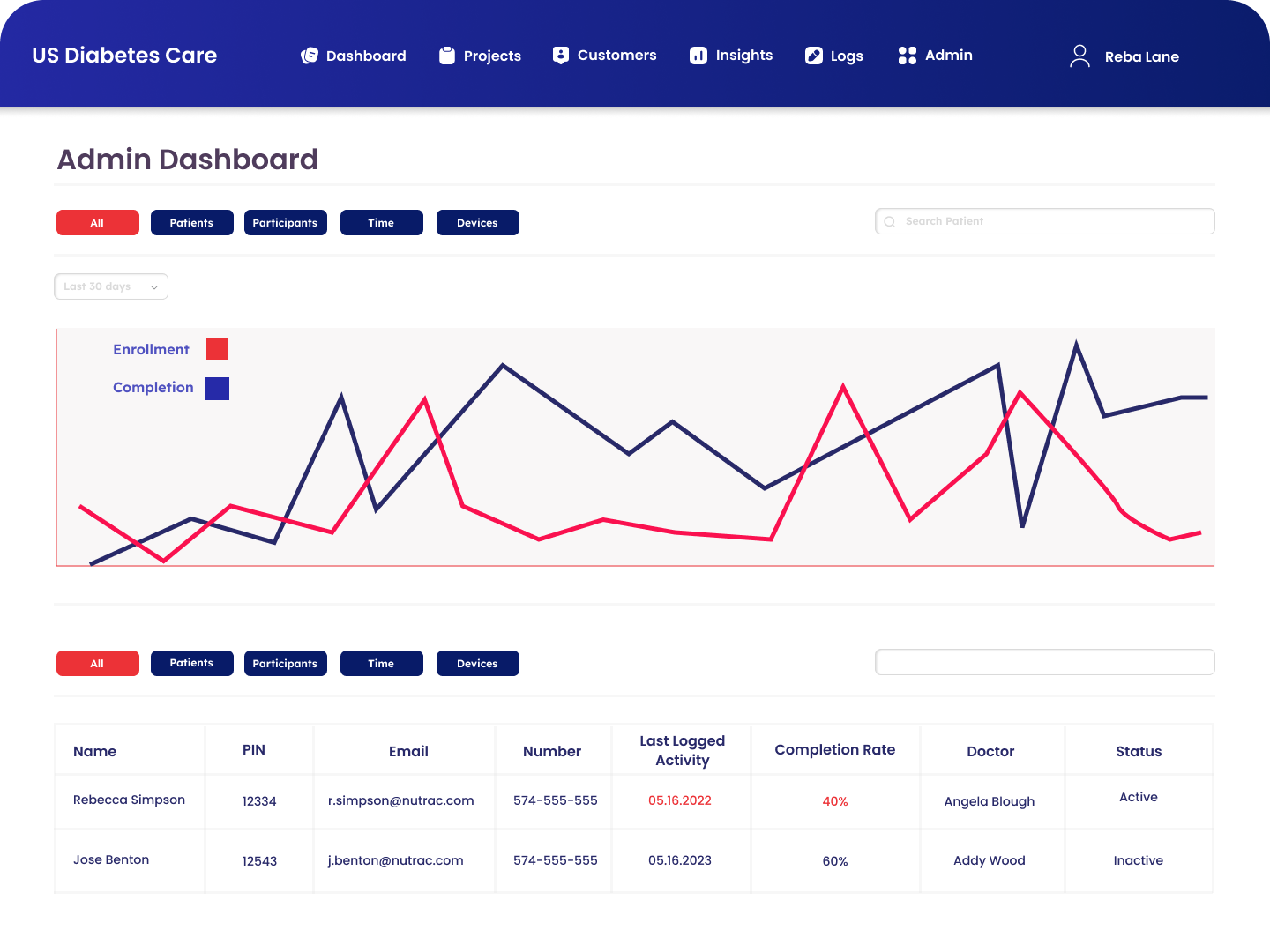Click the PIN column header
Viewport: 1270px width, 952px height.
(254, 749)
